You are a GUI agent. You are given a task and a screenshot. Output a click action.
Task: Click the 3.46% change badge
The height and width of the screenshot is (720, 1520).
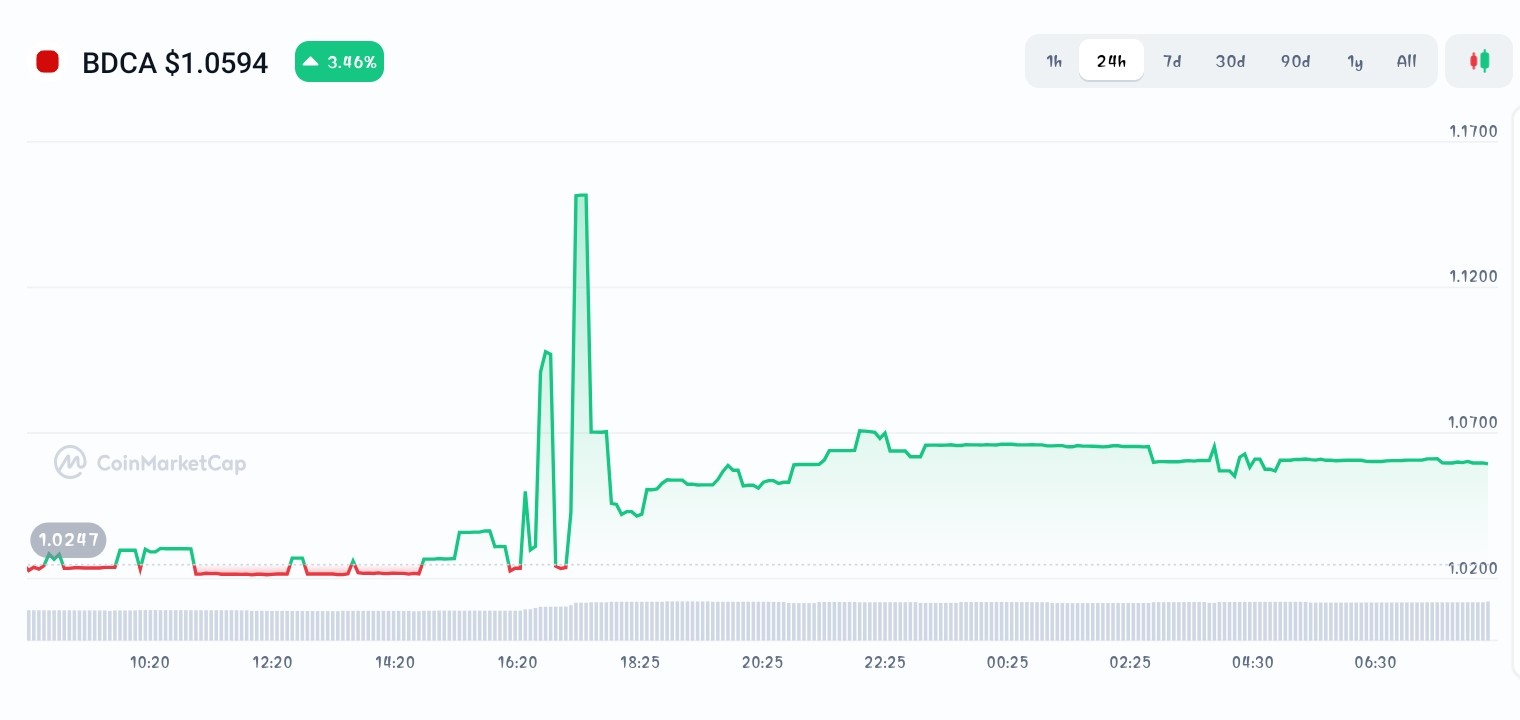coord(339,62)
